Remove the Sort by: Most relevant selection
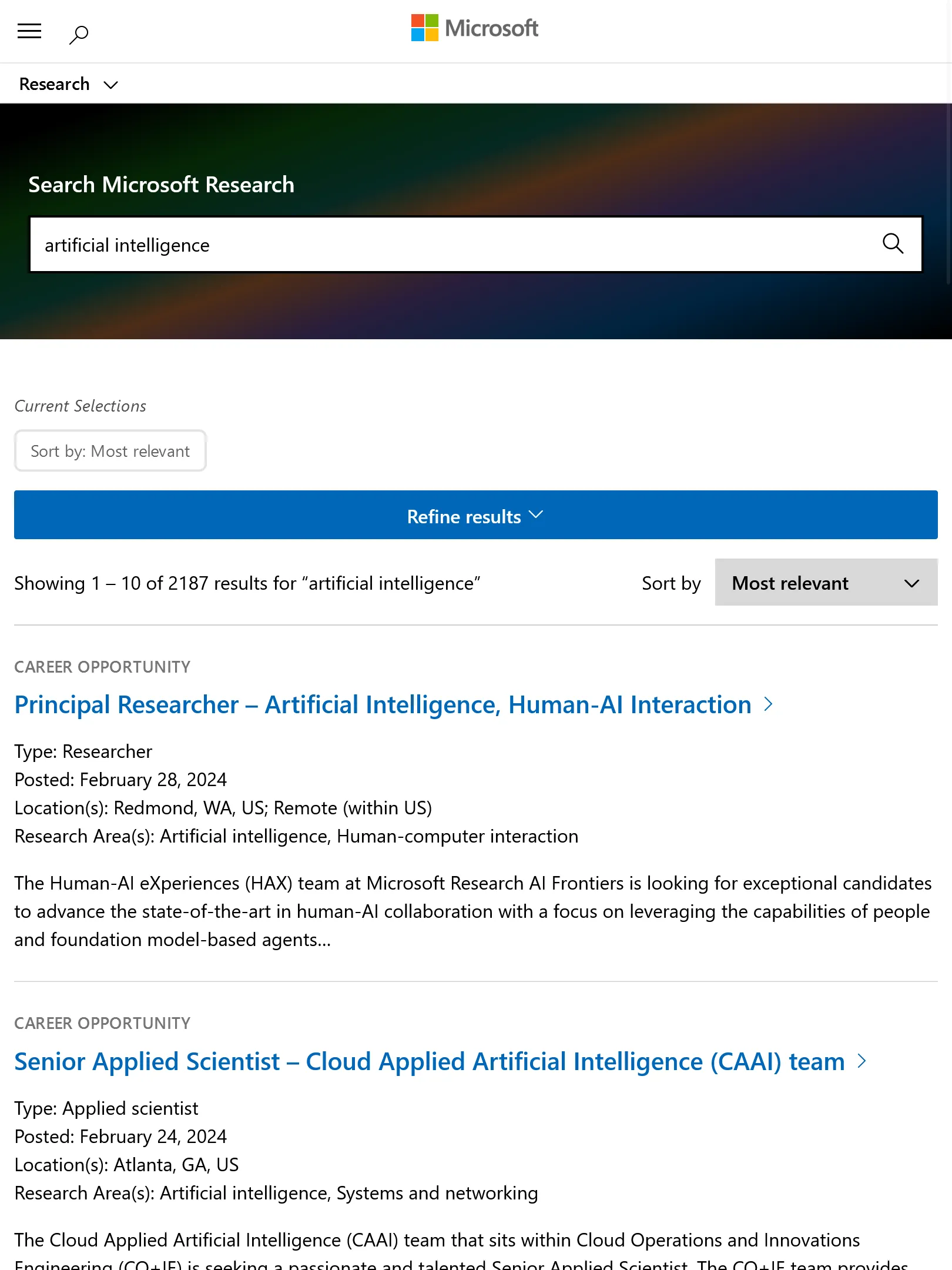Screen dimensions: 952x1270 110,451
